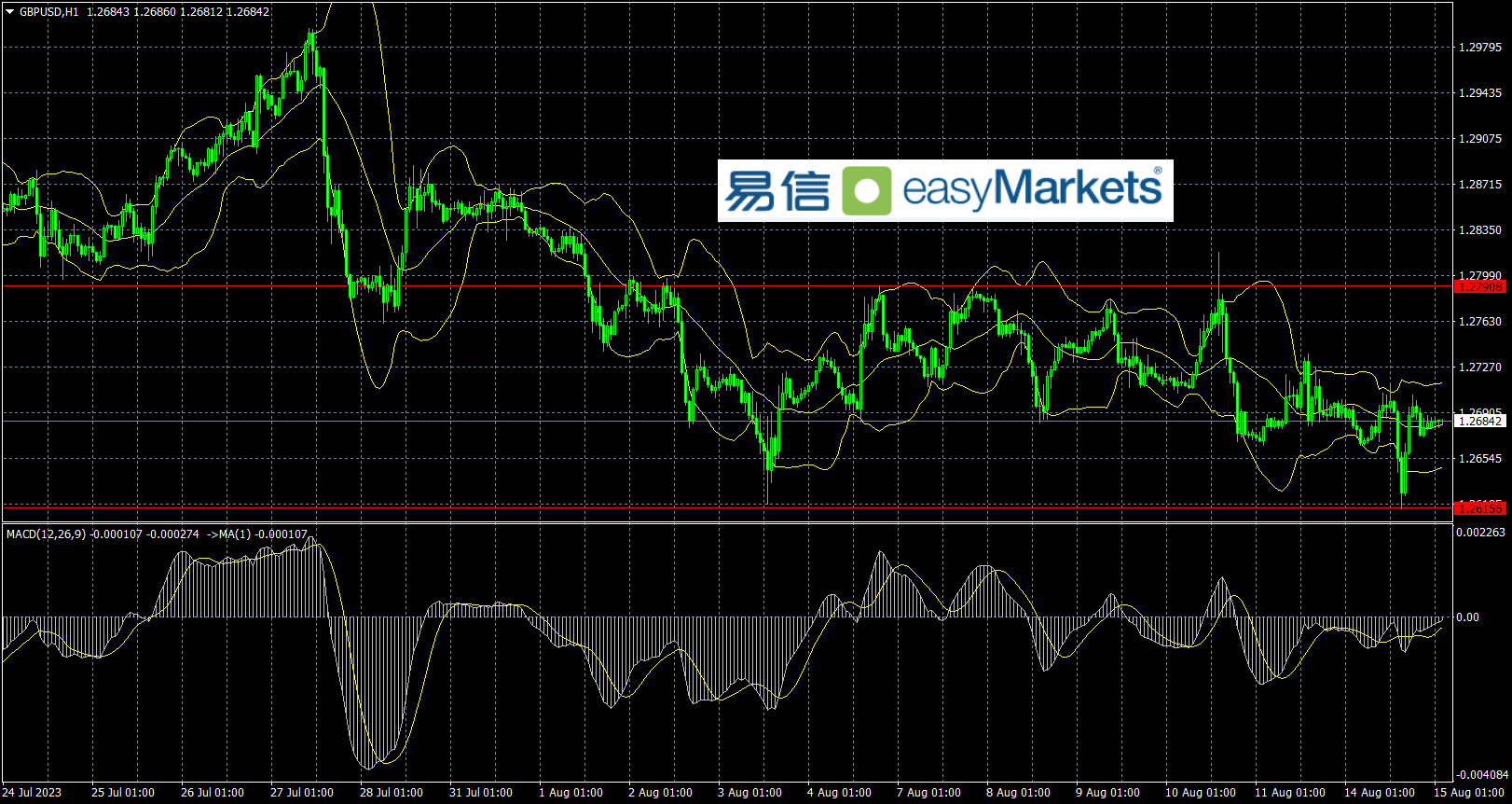Click the 10 Aug 01:00 time label

click(1201, 793)
